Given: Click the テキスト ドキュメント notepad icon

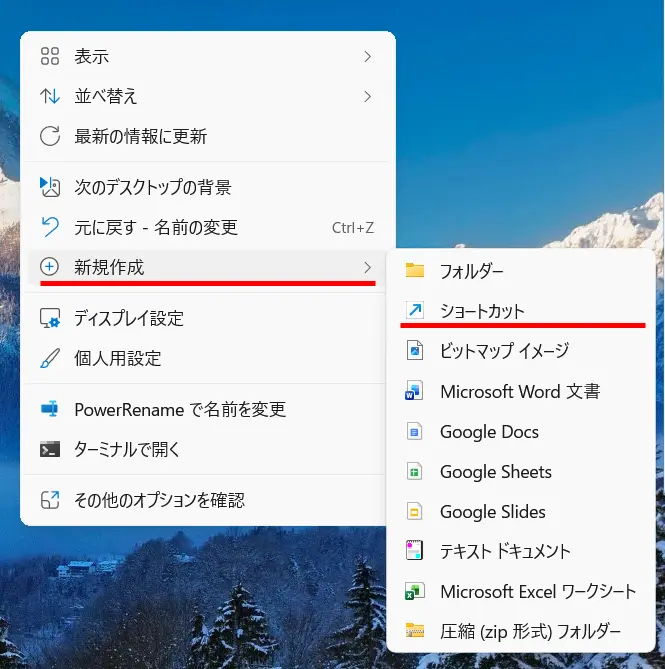Looking at the screenshot, I should pos(415,550).
